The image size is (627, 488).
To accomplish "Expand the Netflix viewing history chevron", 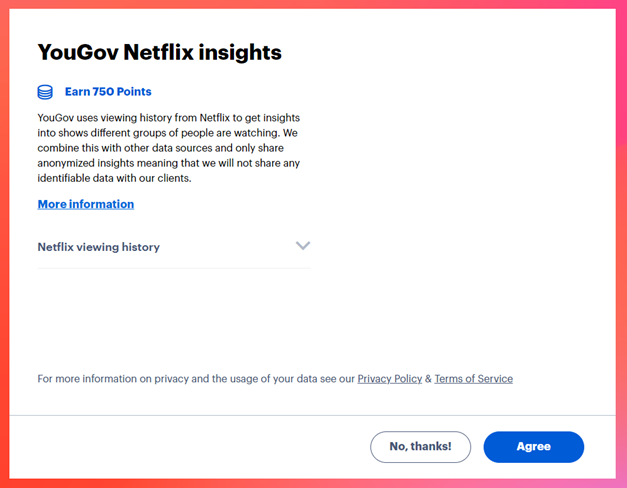I will click(303, 246).
